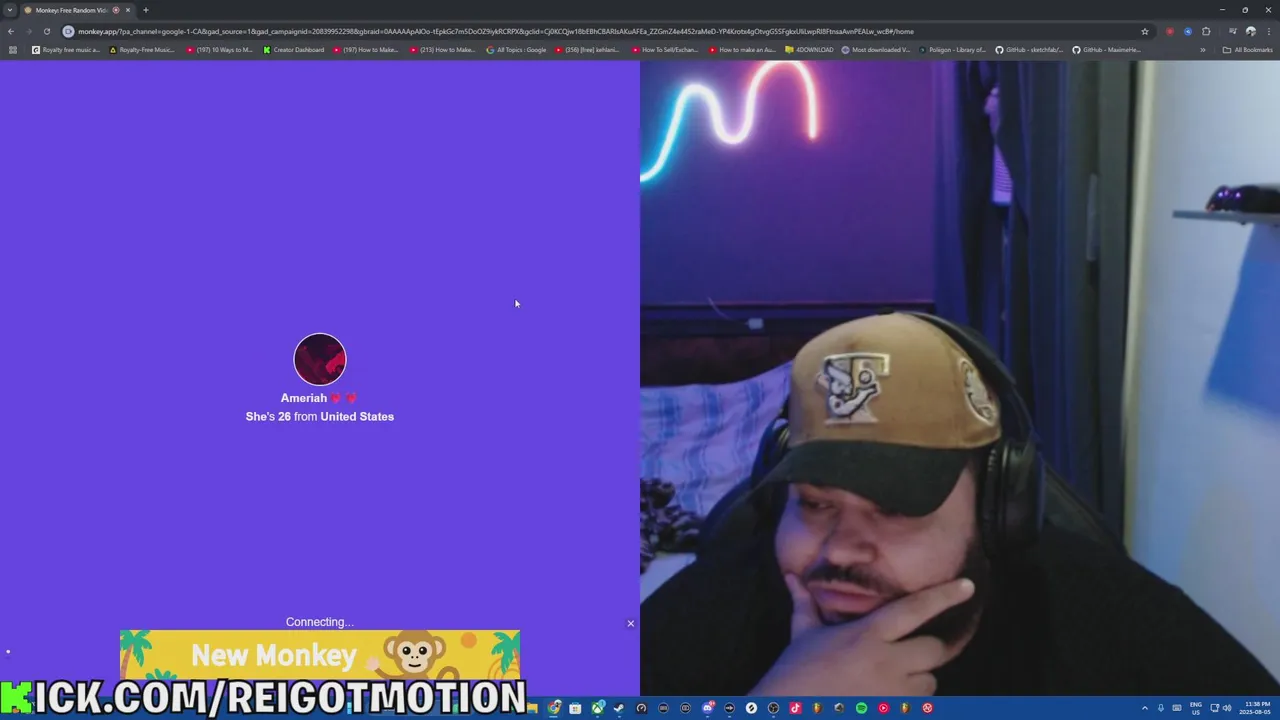
Task: Open the All Bookmarks folder
Action: click(1248, 50)
